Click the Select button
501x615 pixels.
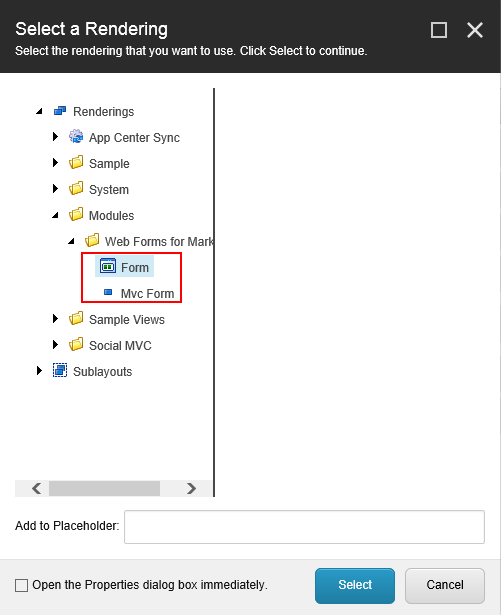coord(355,586)
